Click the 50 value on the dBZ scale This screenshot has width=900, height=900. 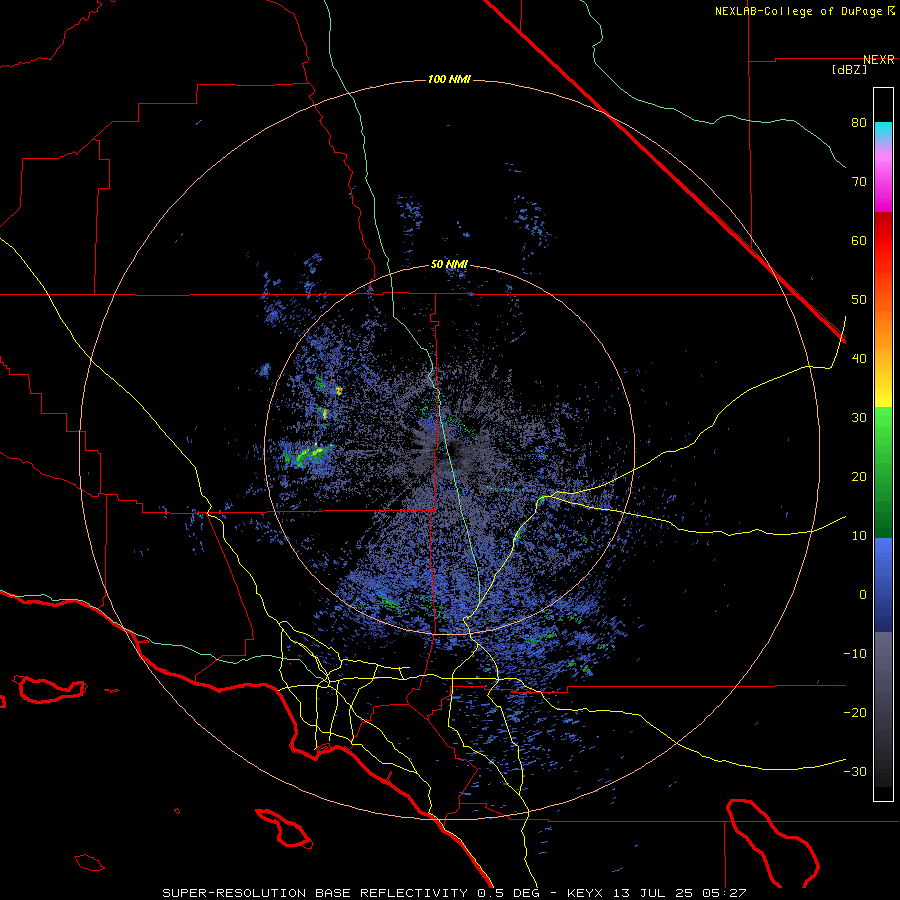coord(859,300)
